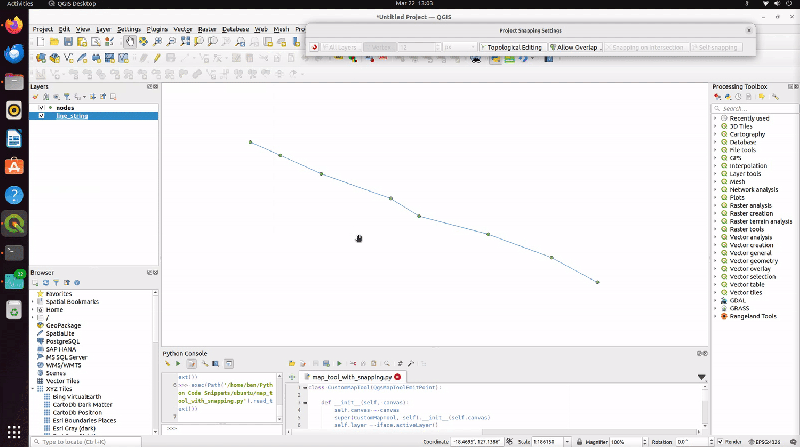The height and width of the screenshot is (447, 800).
Task: Select Favorites in Browser panel
Action: (x=59, y=294)
